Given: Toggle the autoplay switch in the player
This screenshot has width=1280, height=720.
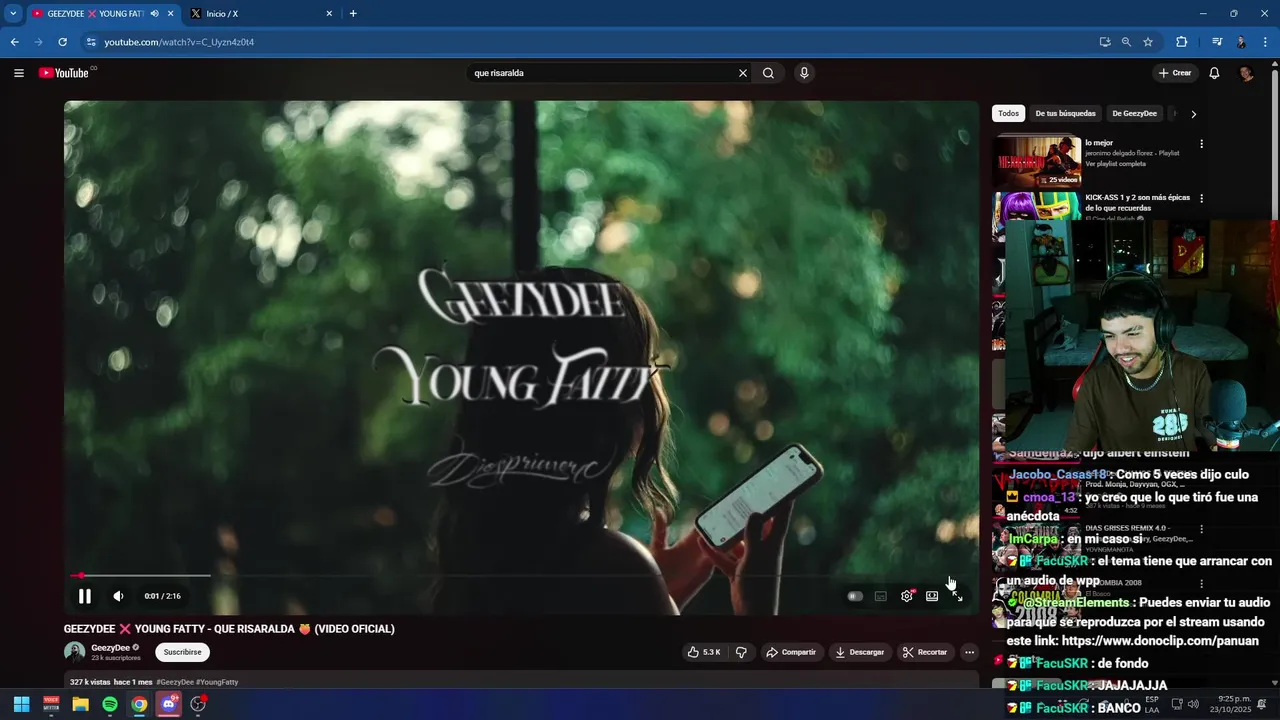Looking at the screenshot, I should (x=855, y=596).
